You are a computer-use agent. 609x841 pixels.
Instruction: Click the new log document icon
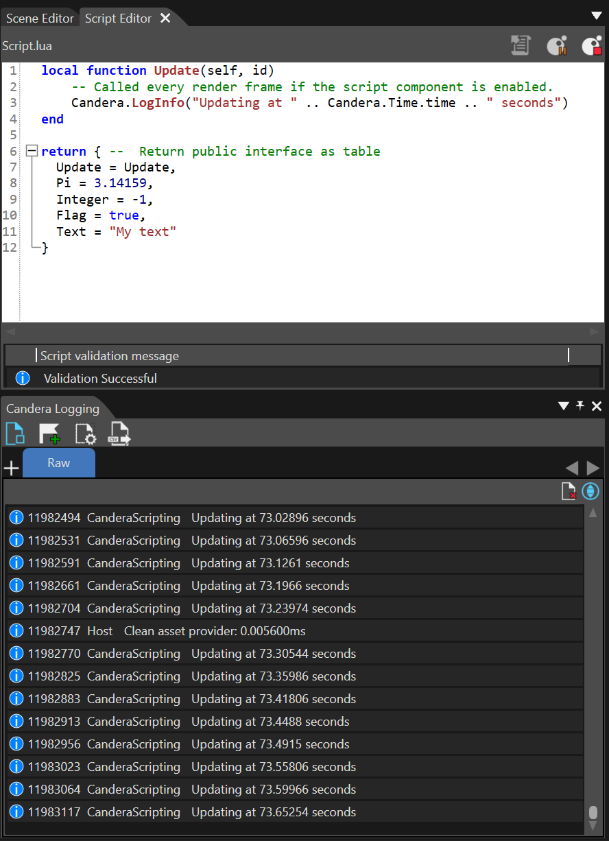coord(15,433)
